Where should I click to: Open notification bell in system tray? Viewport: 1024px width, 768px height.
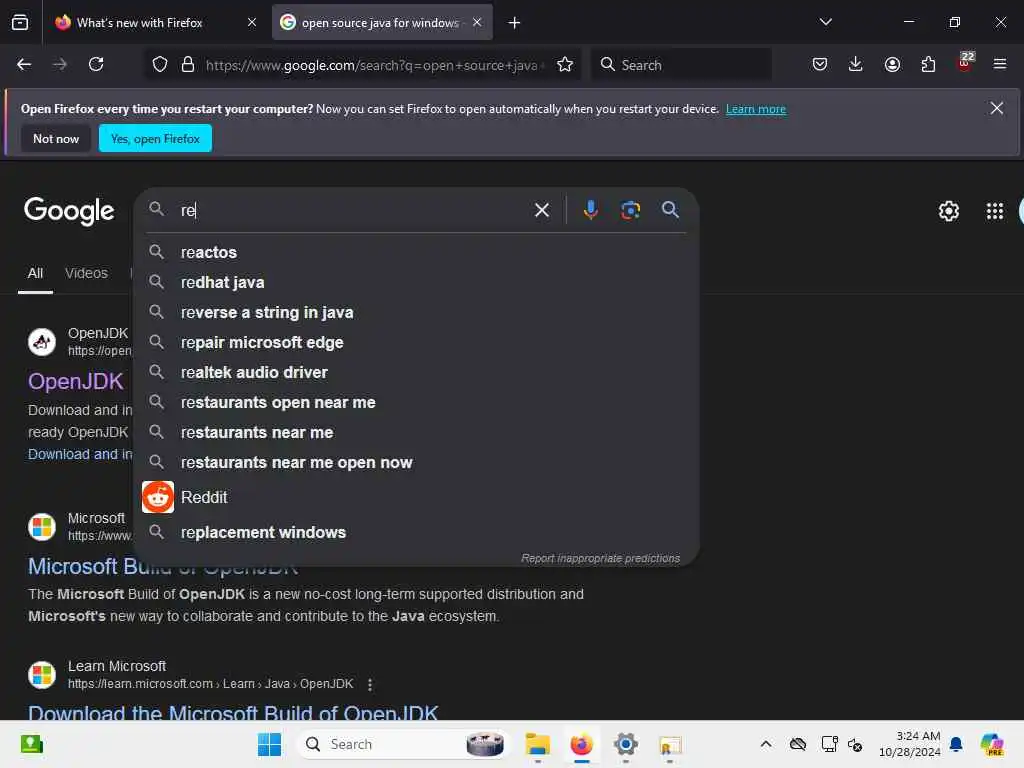[x=956, y=744]
